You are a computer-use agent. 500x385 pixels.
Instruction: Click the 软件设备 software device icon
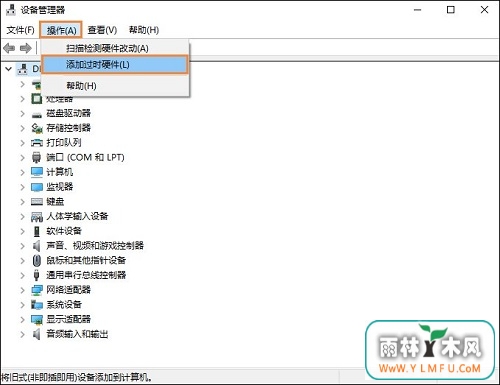click(x=37, y=231)
